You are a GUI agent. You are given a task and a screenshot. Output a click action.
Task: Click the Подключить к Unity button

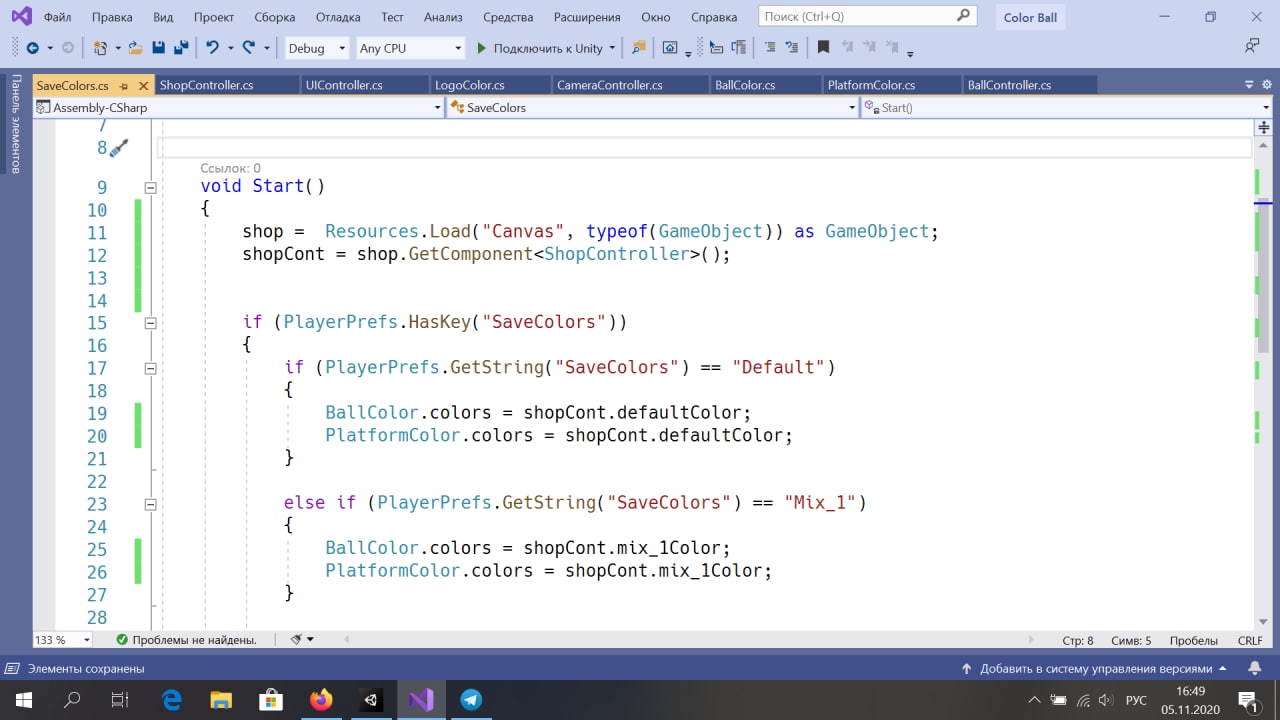point(539,48)
